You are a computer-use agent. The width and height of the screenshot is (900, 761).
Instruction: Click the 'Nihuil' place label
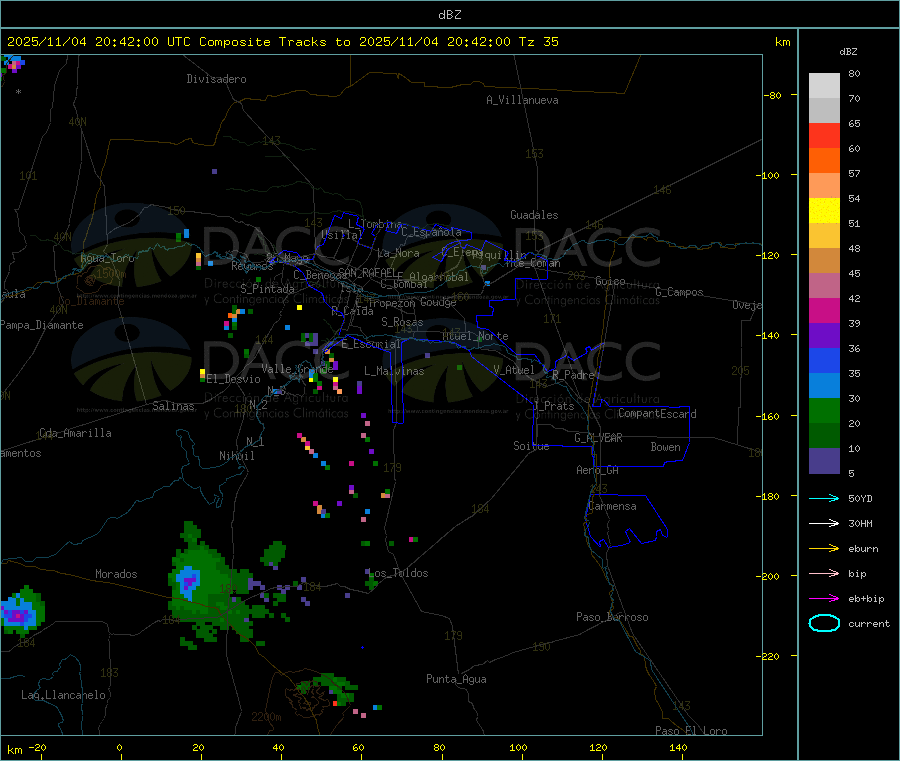click(236, 456)
